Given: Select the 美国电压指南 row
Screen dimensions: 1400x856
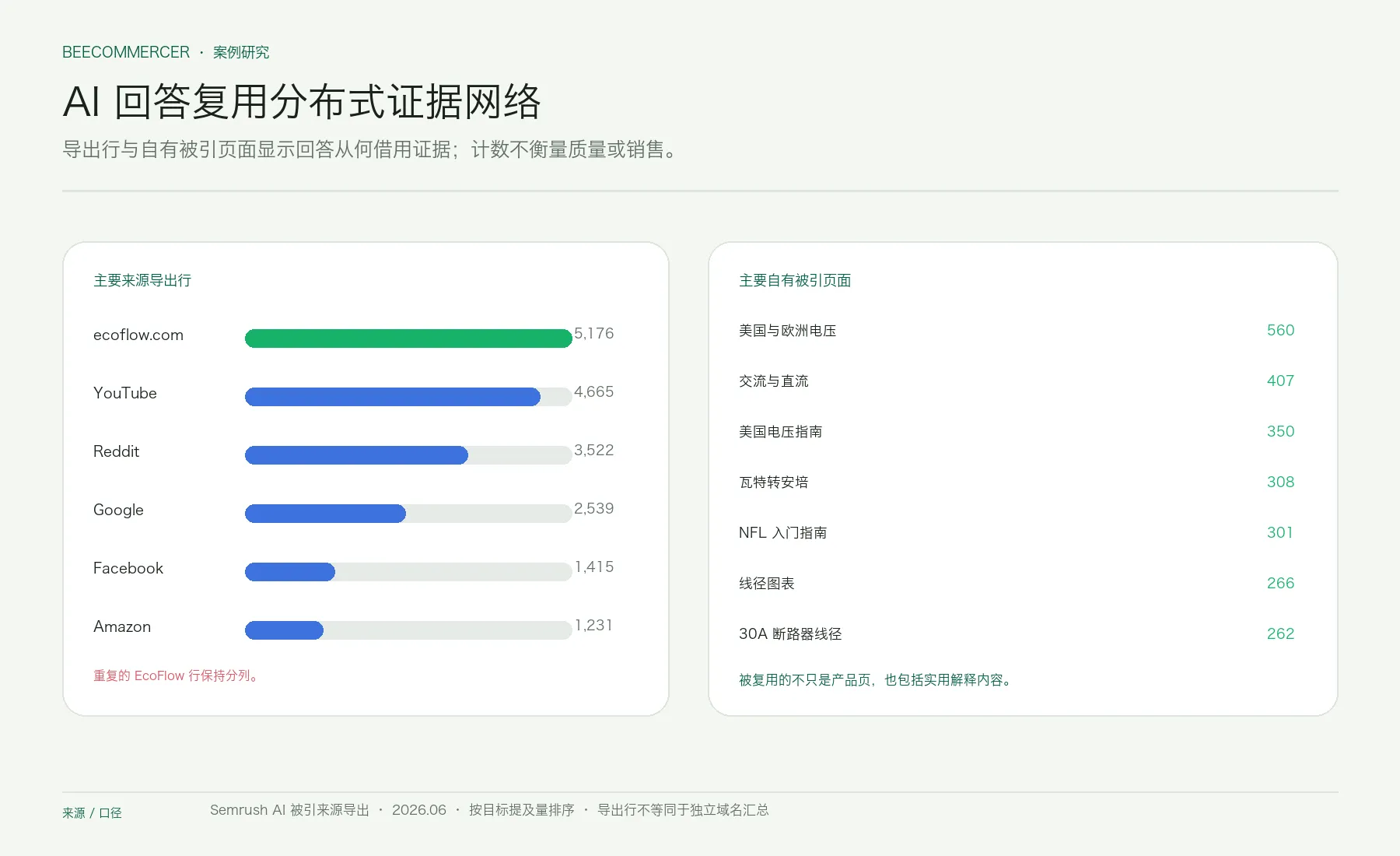Looking at the screenshot, I should pyautogui.click(x=1017, y=432).
